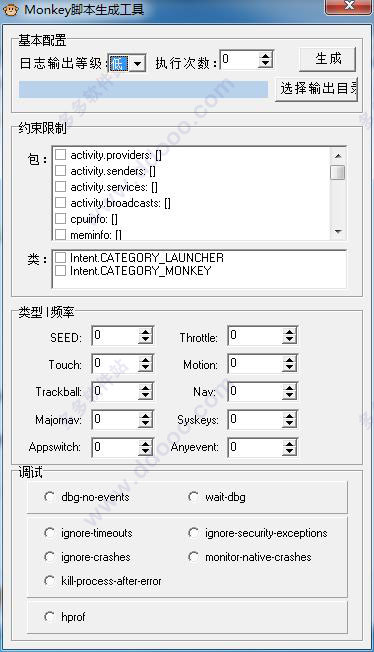374x652 pixels.
Task: Click the 选择输出目录 output directory button
Action: pos(317,88)
